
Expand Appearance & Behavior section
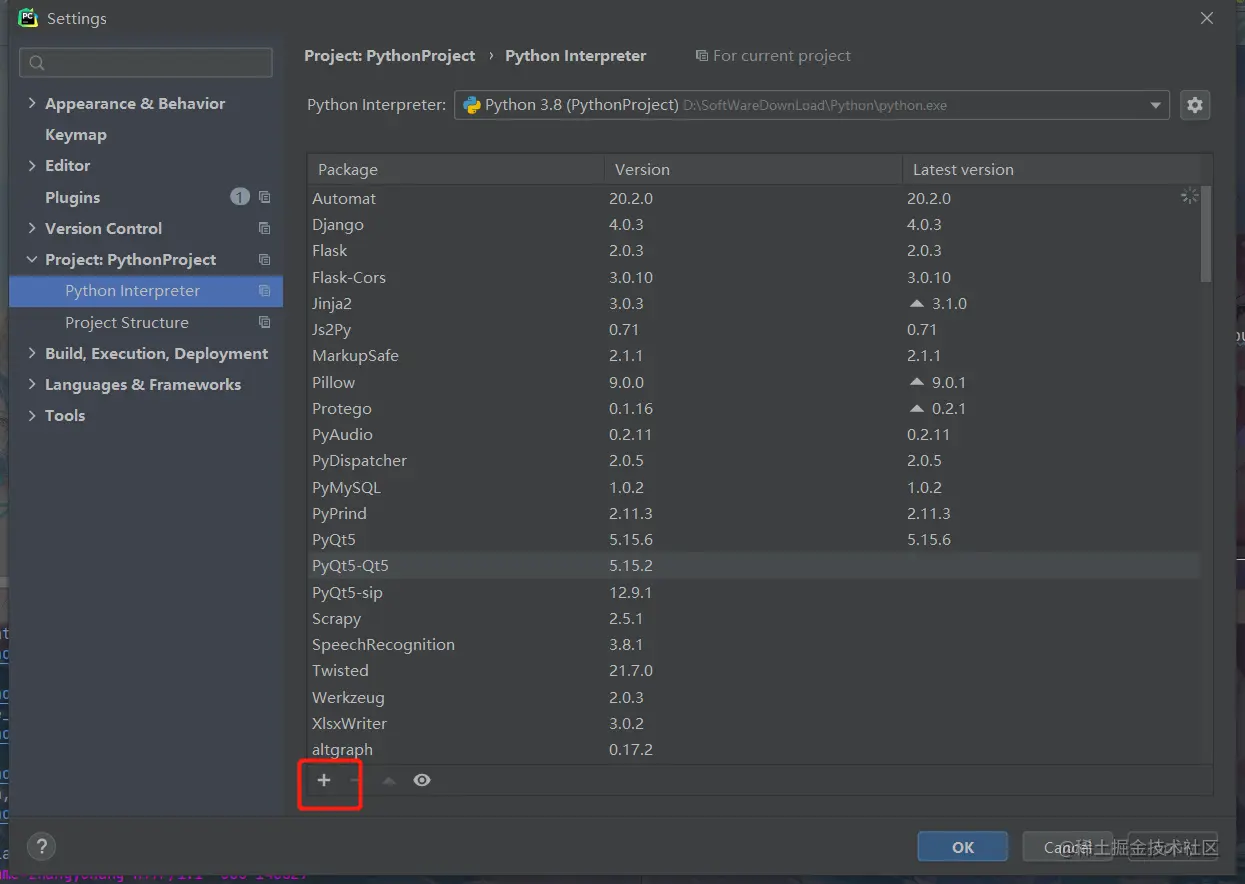point(32,103)
